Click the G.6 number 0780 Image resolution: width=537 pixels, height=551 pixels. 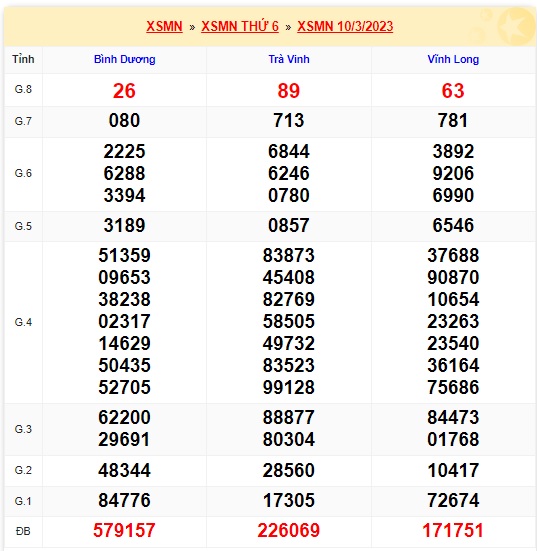pos(289,195)
